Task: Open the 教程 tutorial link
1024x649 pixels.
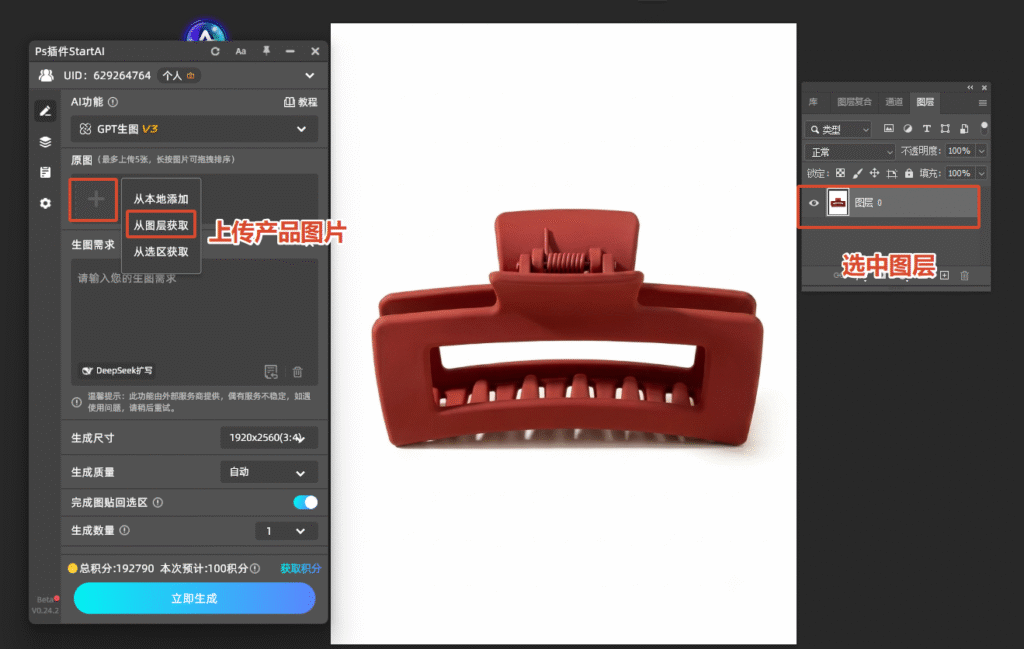Action: point(300,102)
